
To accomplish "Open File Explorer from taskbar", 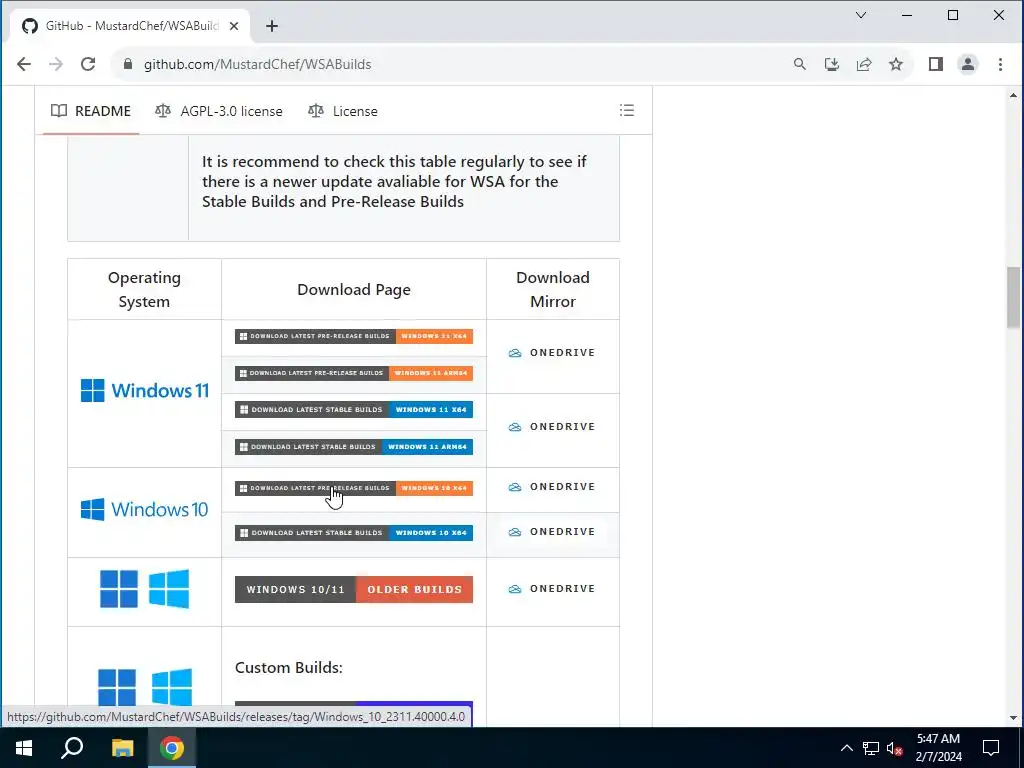I will (x=122, y=748).
